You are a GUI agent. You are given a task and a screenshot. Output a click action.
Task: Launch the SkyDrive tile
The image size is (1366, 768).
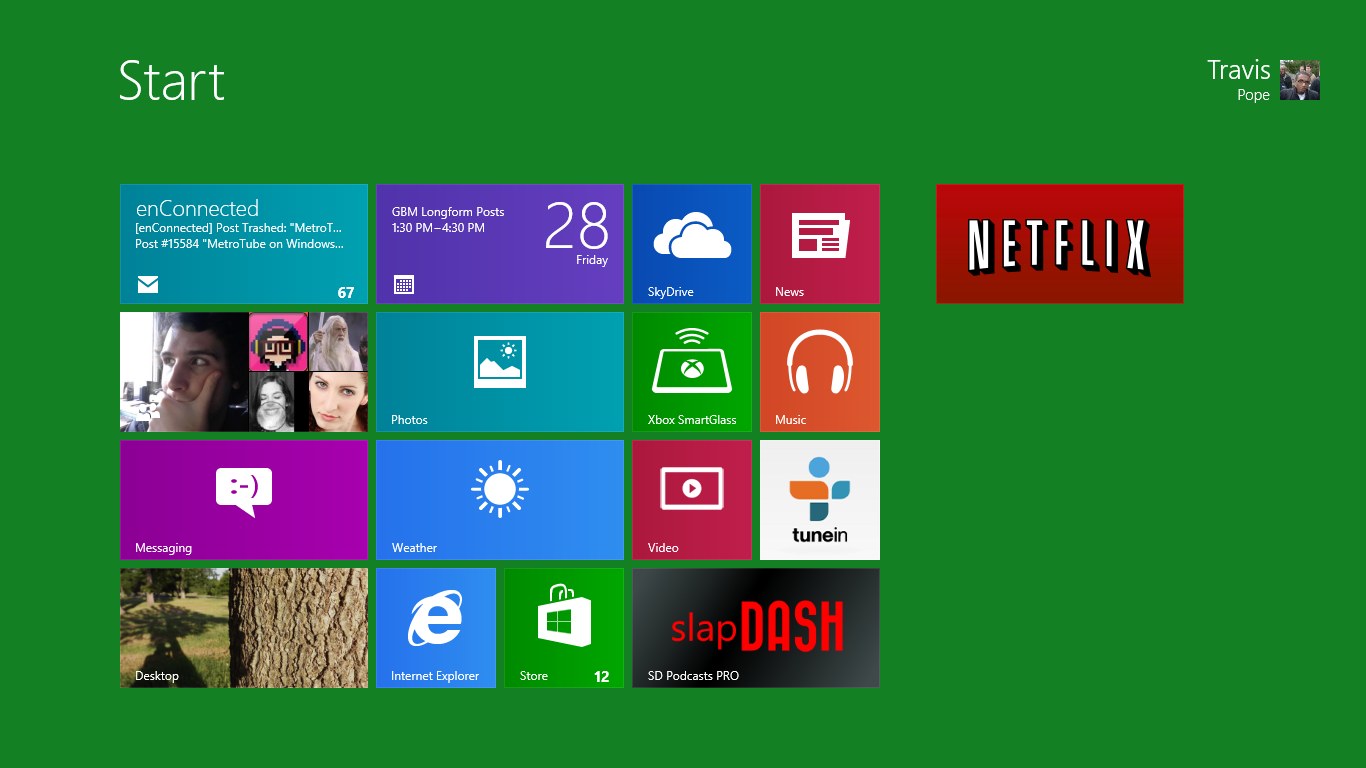(692, 244)
